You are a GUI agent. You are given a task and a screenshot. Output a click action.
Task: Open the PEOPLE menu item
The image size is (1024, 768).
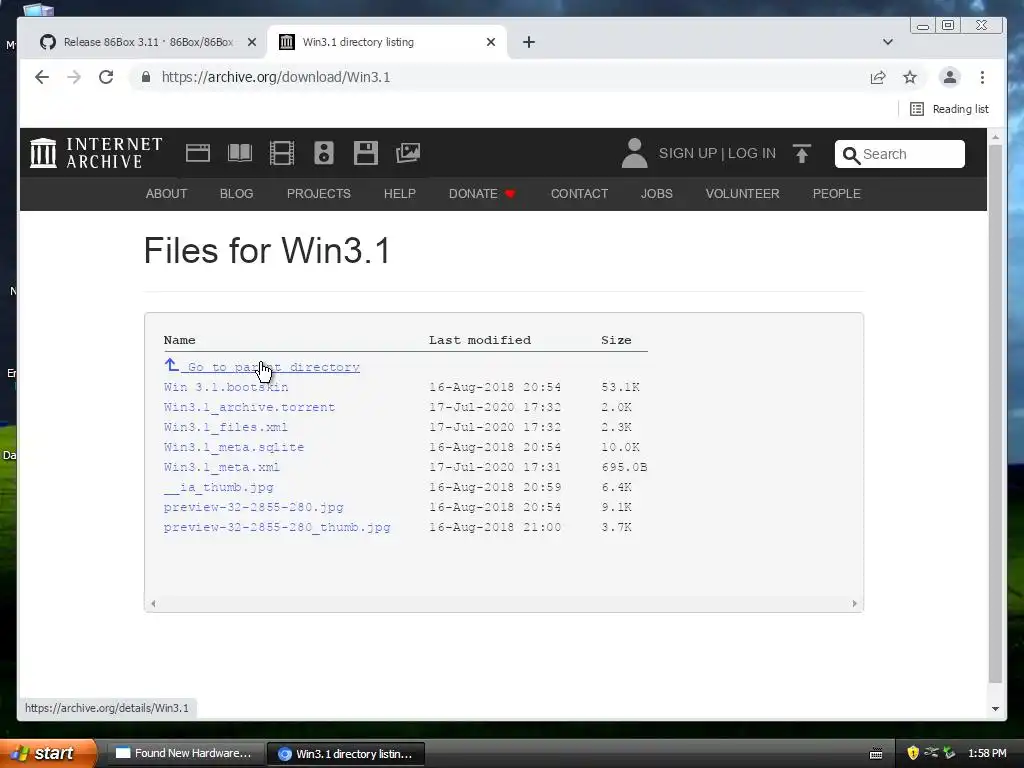coord(837,194)
